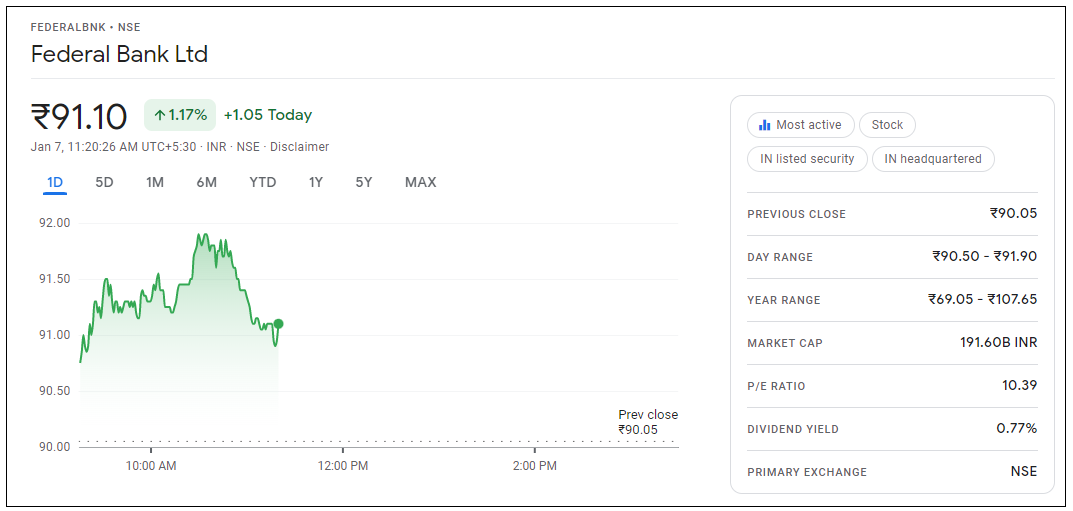Image resolution: width=1073 pixels, height=511 pixels.
Task: Click the 91.00 y-axis label
Action: coord(55,335)
